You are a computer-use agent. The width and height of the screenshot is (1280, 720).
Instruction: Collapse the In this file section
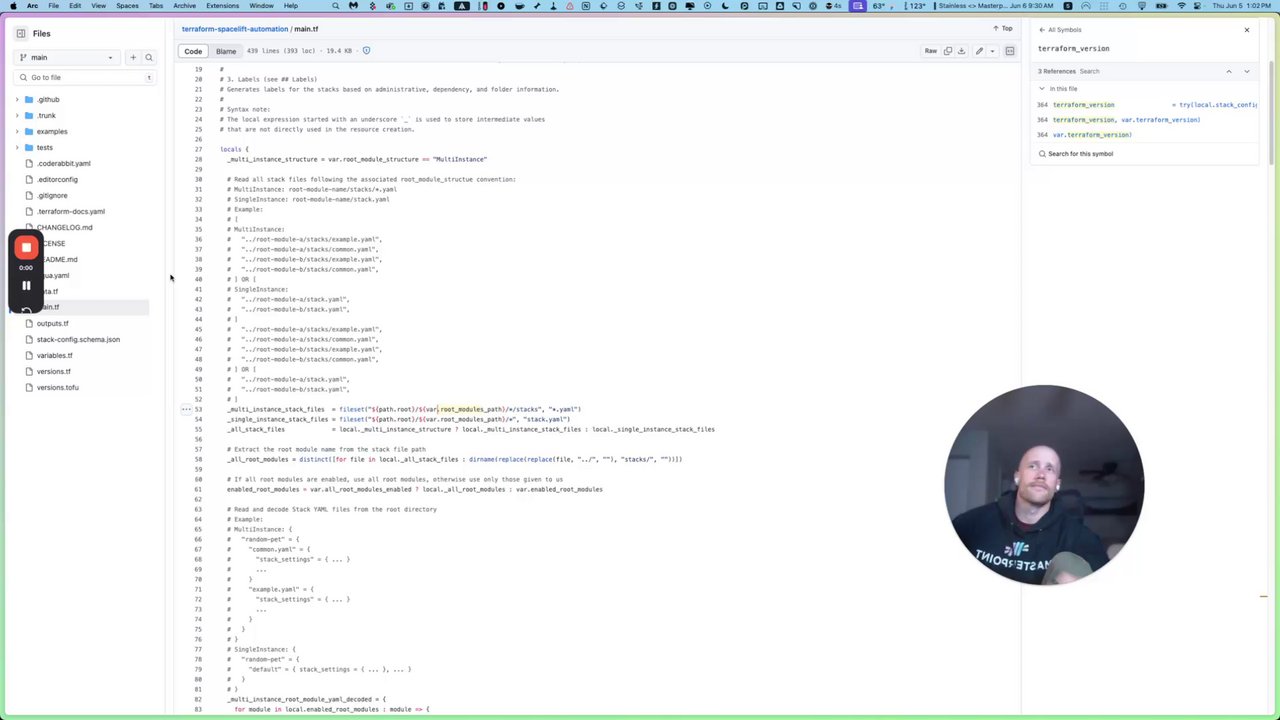[1041, 89]
